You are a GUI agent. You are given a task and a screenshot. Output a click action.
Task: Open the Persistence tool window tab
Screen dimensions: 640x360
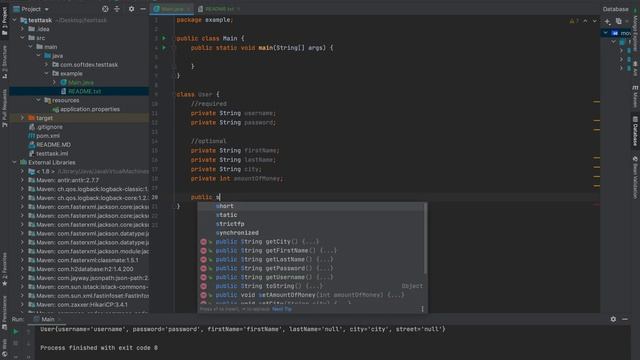point(4,312)
